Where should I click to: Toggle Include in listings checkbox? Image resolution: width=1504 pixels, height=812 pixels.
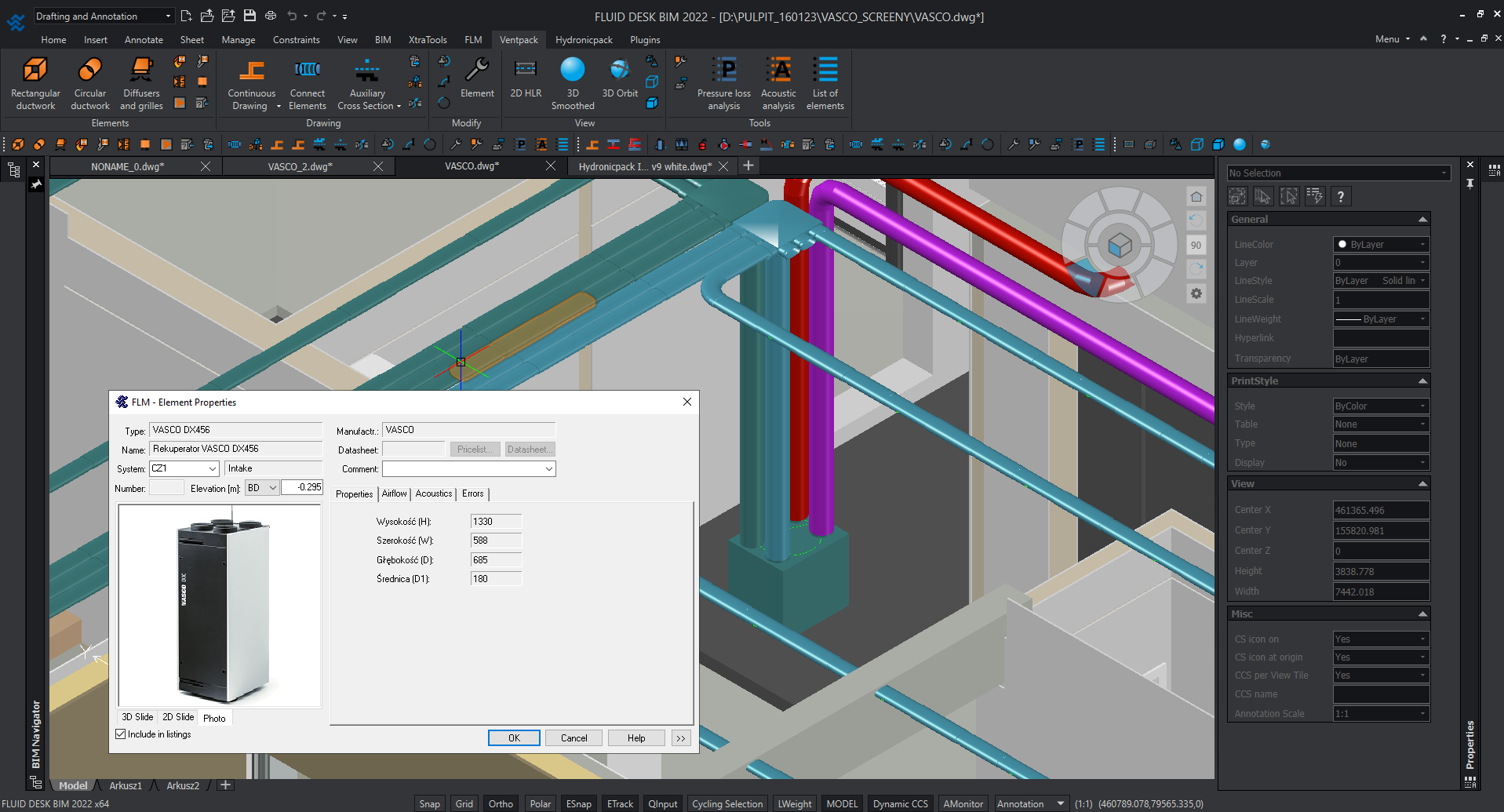121,734
